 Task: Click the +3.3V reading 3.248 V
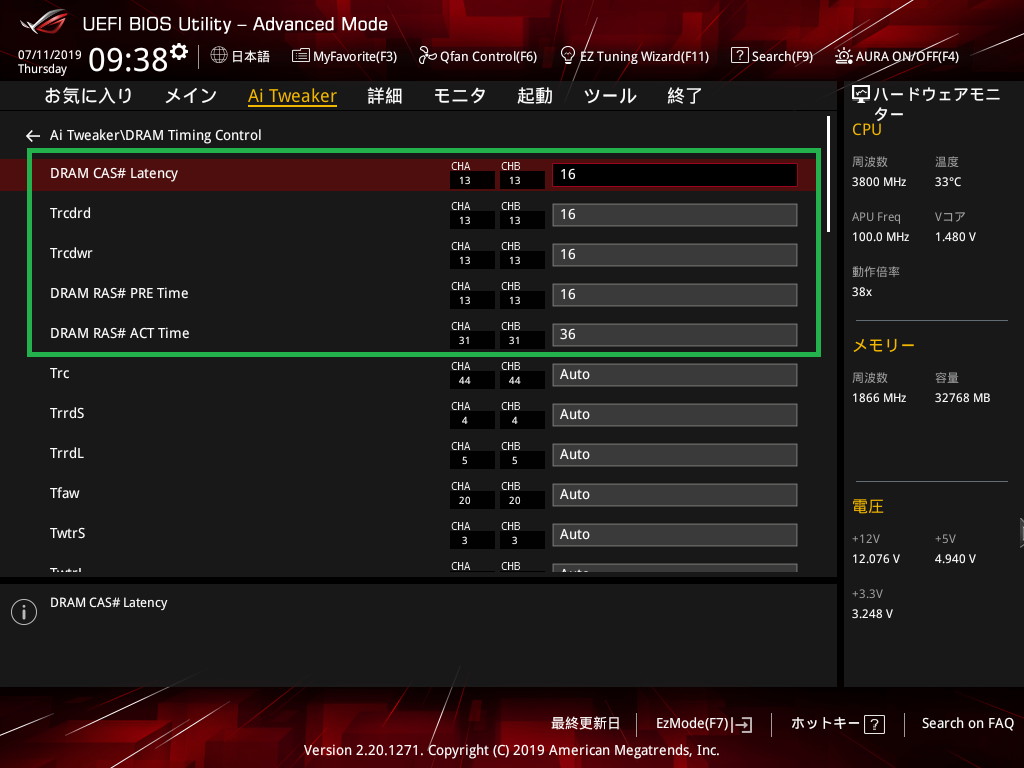point(872,614)
